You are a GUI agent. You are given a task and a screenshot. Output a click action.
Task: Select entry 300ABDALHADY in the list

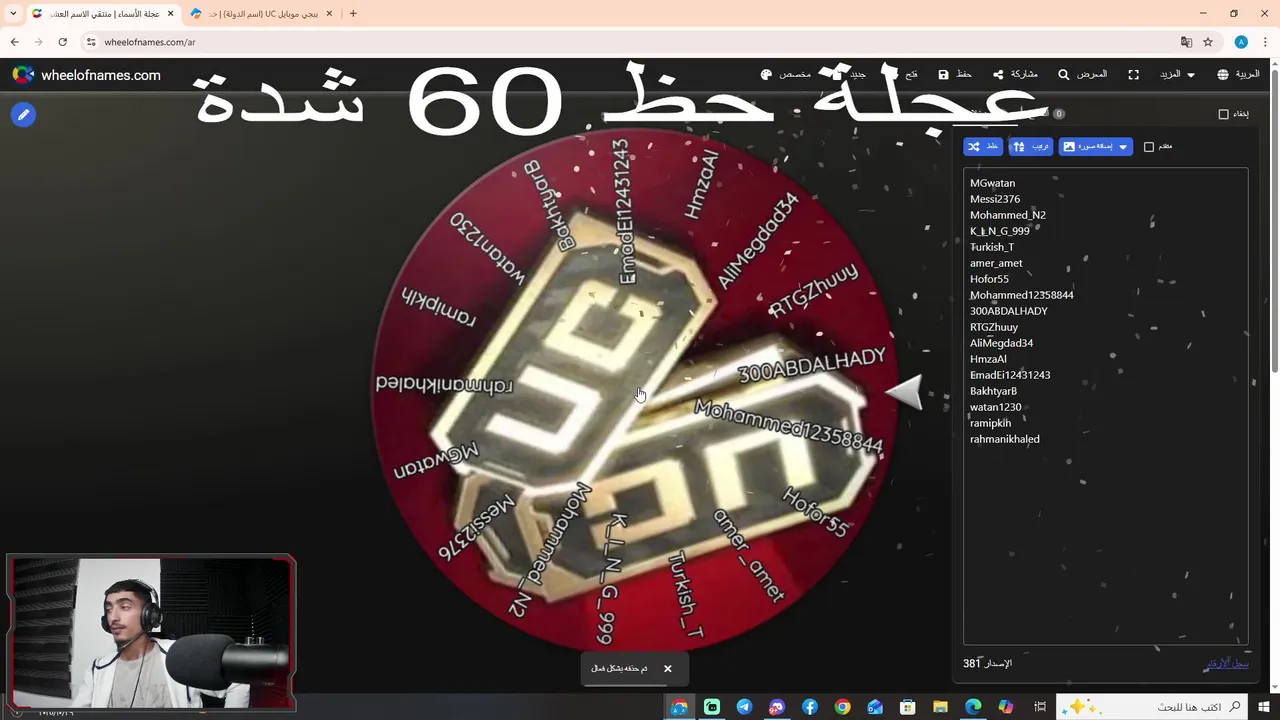point(1009,311)
